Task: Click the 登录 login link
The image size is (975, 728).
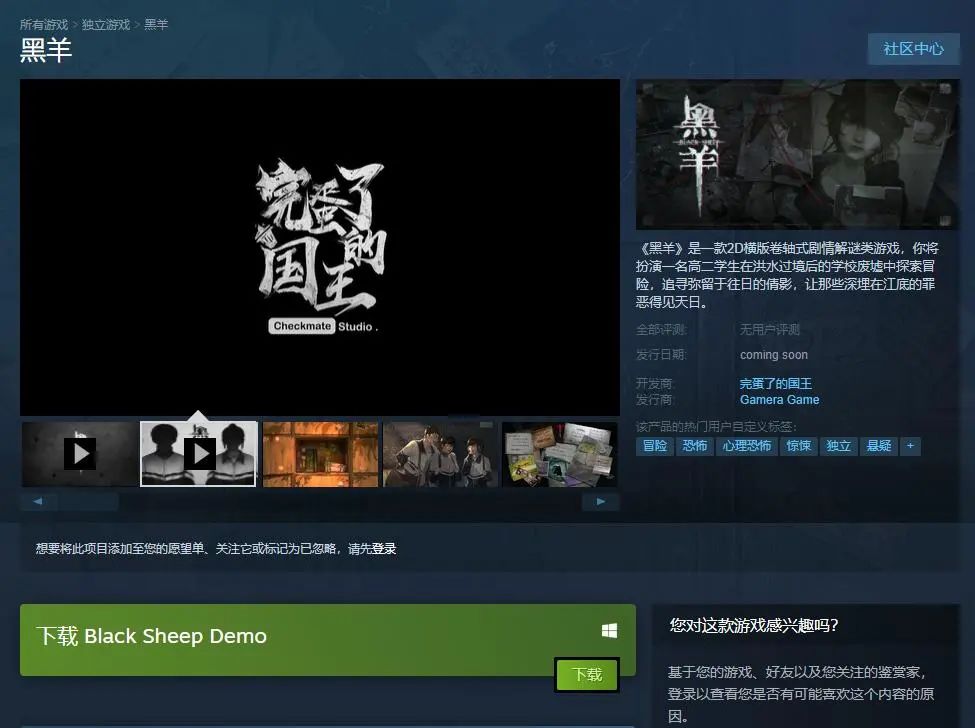Action: (x=386, y=548)
